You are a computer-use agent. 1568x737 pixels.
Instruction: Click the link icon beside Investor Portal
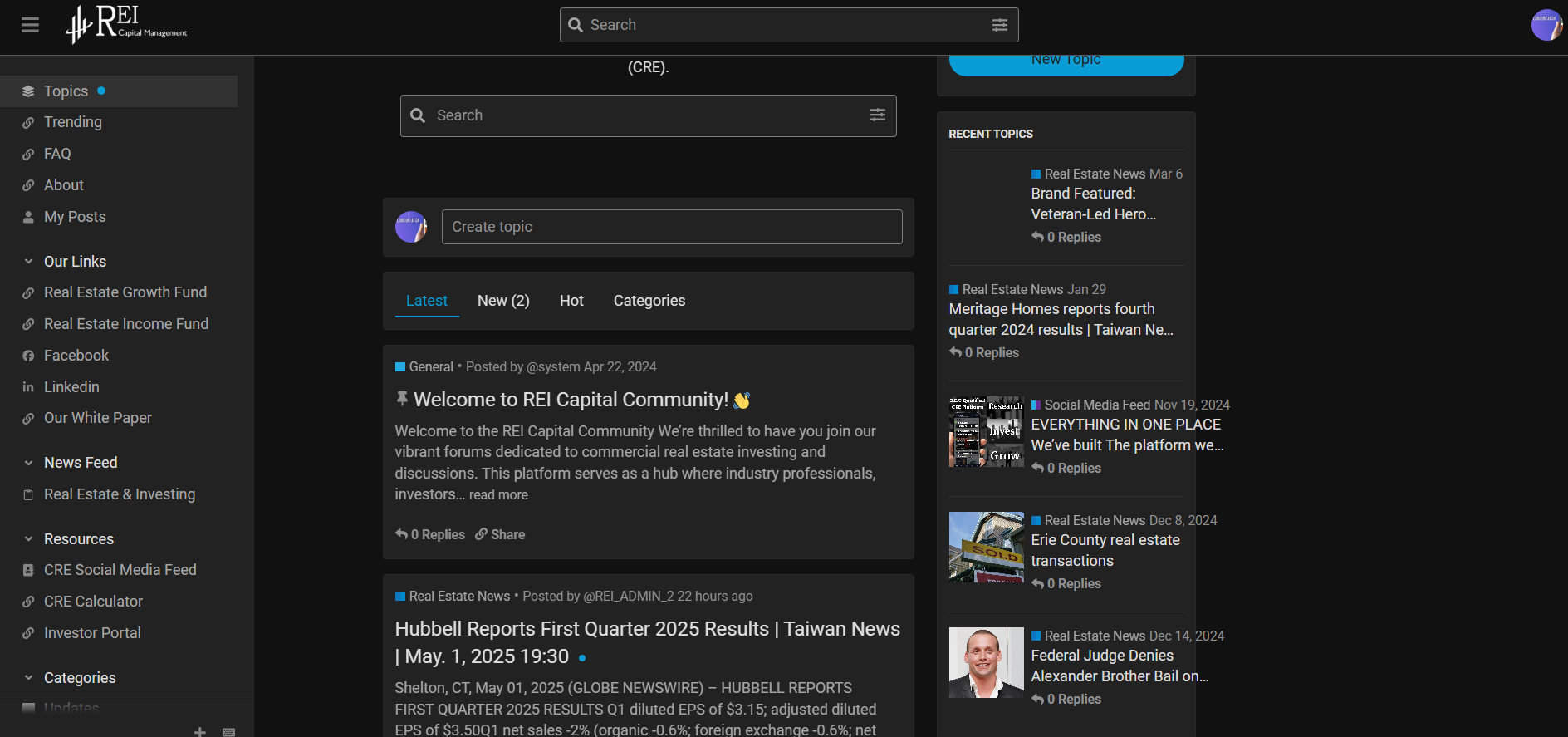pos(28,634)
